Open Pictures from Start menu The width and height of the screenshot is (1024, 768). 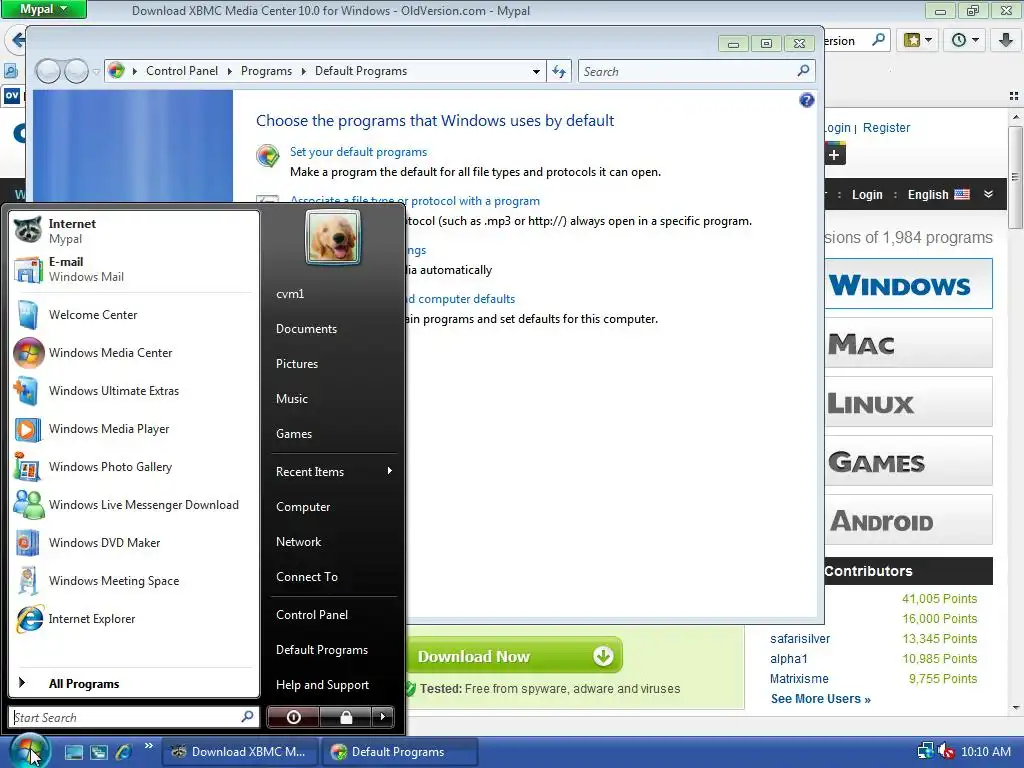click(x=334, y=364)
